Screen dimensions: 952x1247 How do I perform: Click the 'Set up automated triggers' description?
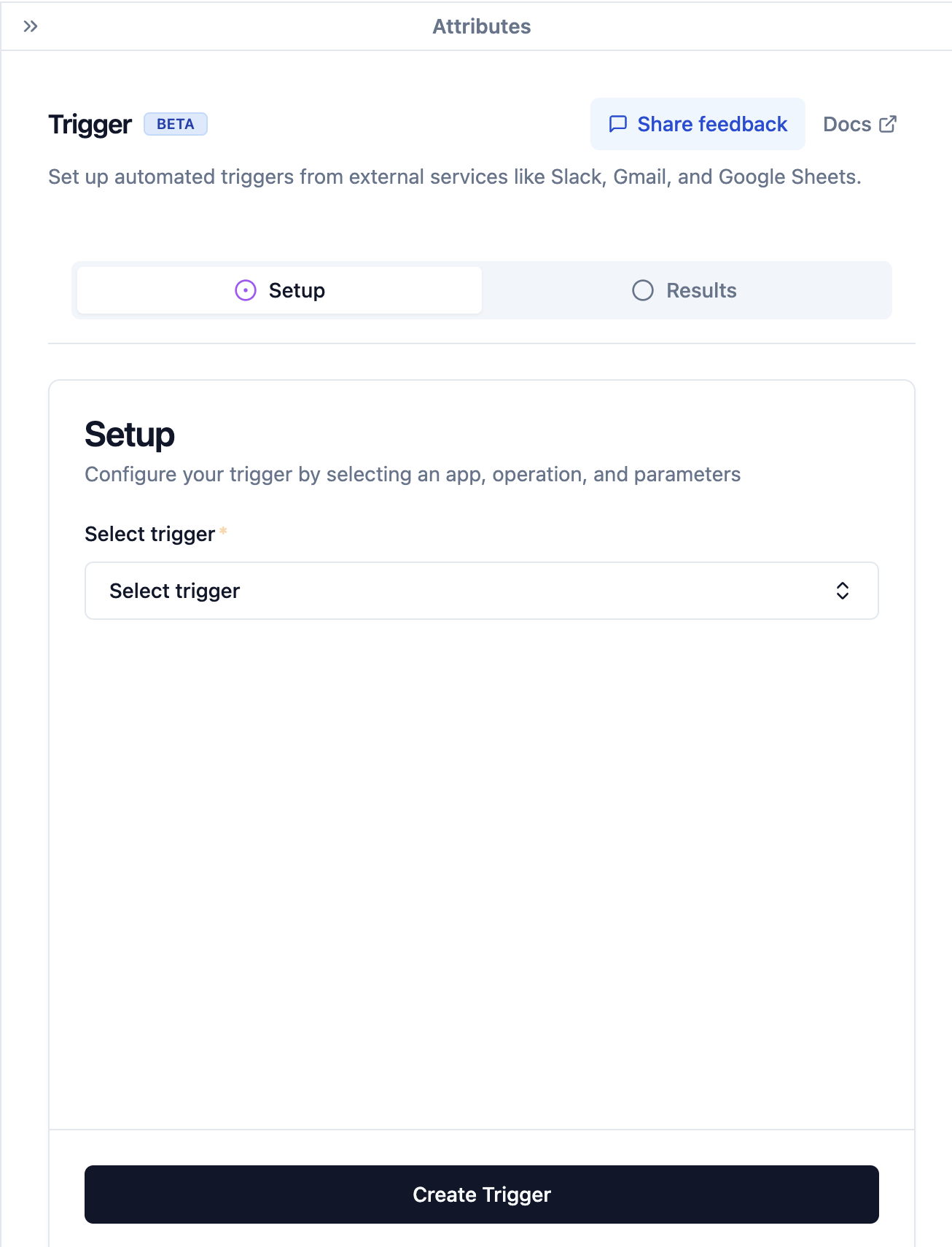tap(454, 176)
